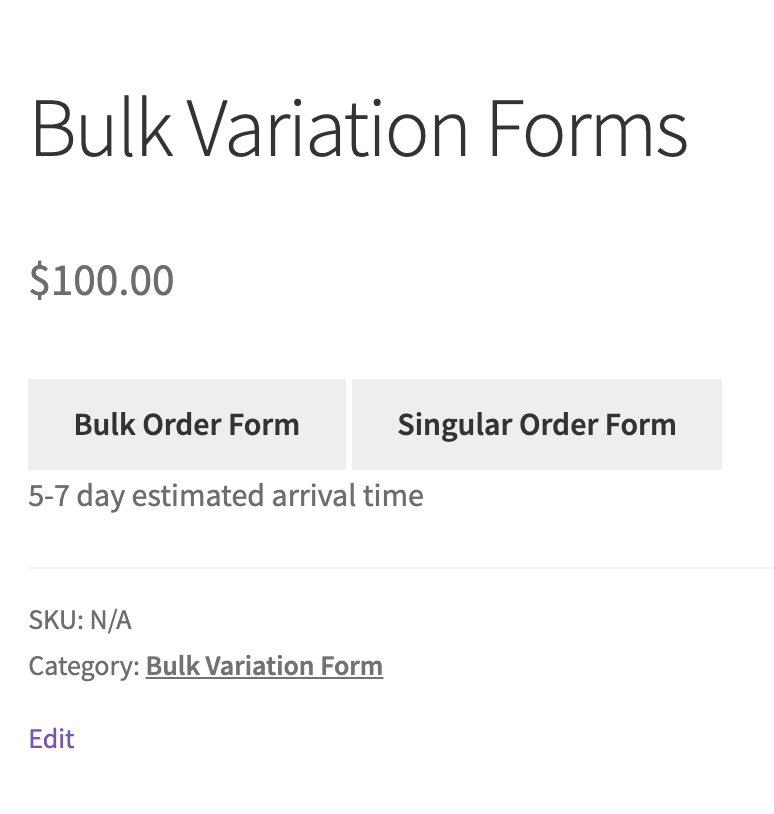Click the word "Bulk" in the page heading
This screenshot has height=814, width=774.
(x=100, y=129)
